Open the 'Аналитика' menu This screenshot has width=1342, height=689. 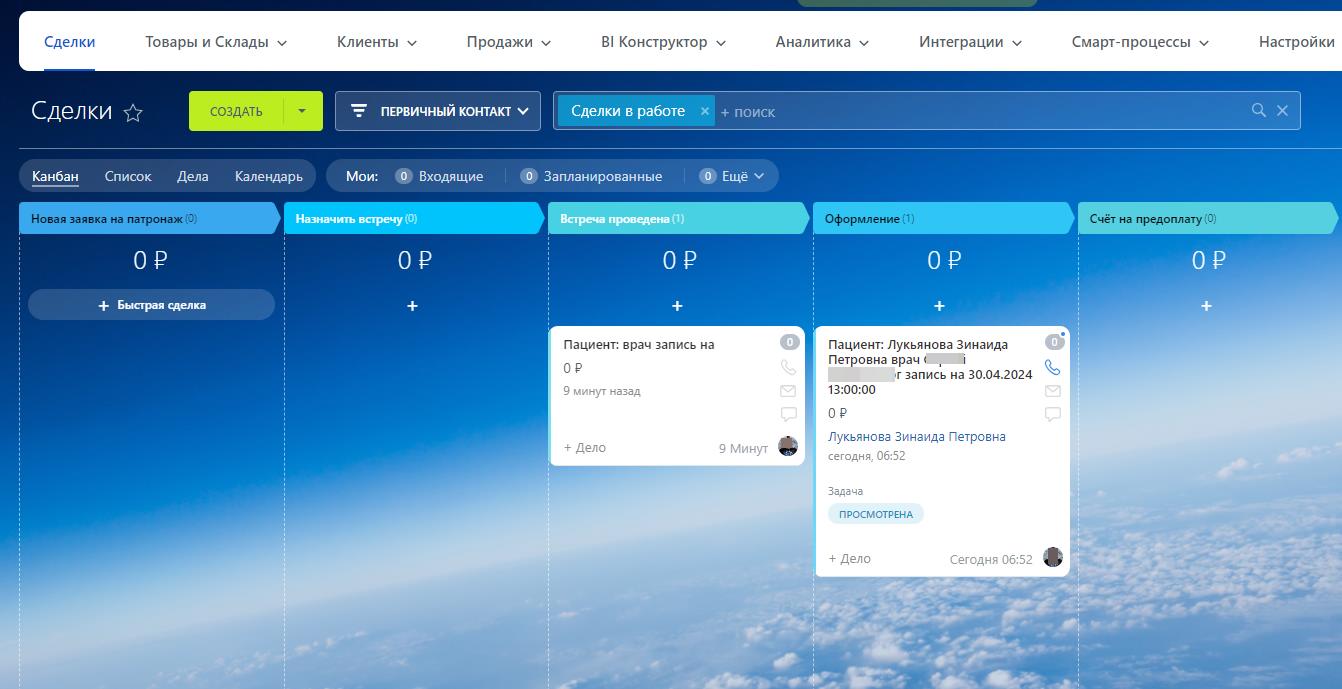(822, 42)
